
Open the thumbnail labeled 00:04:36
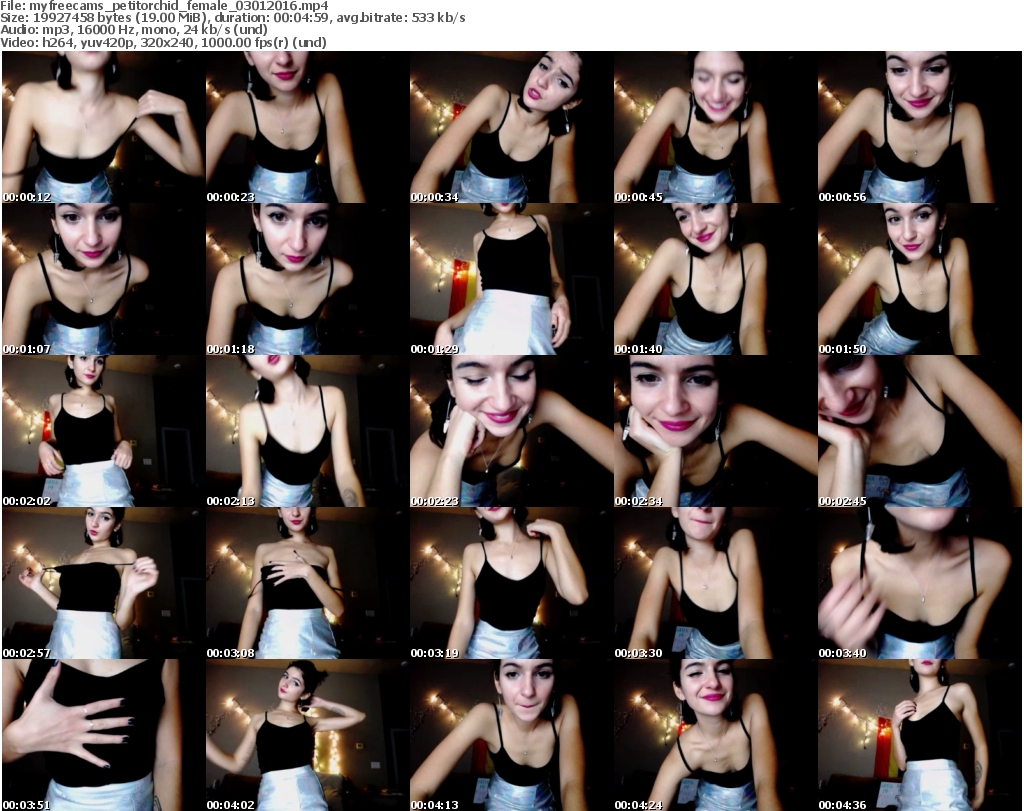click(x=920, y=735)
